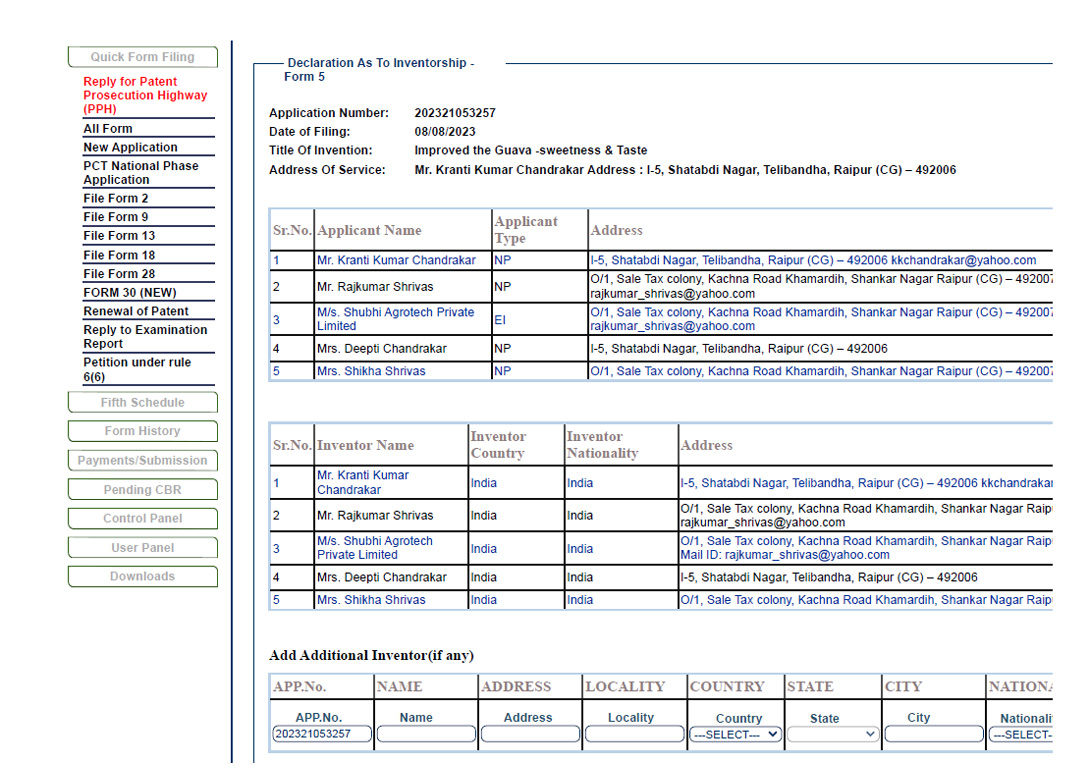Screen dimensions: 1090x771
Task: Go to File Form 2
Action: coord(115,198)
